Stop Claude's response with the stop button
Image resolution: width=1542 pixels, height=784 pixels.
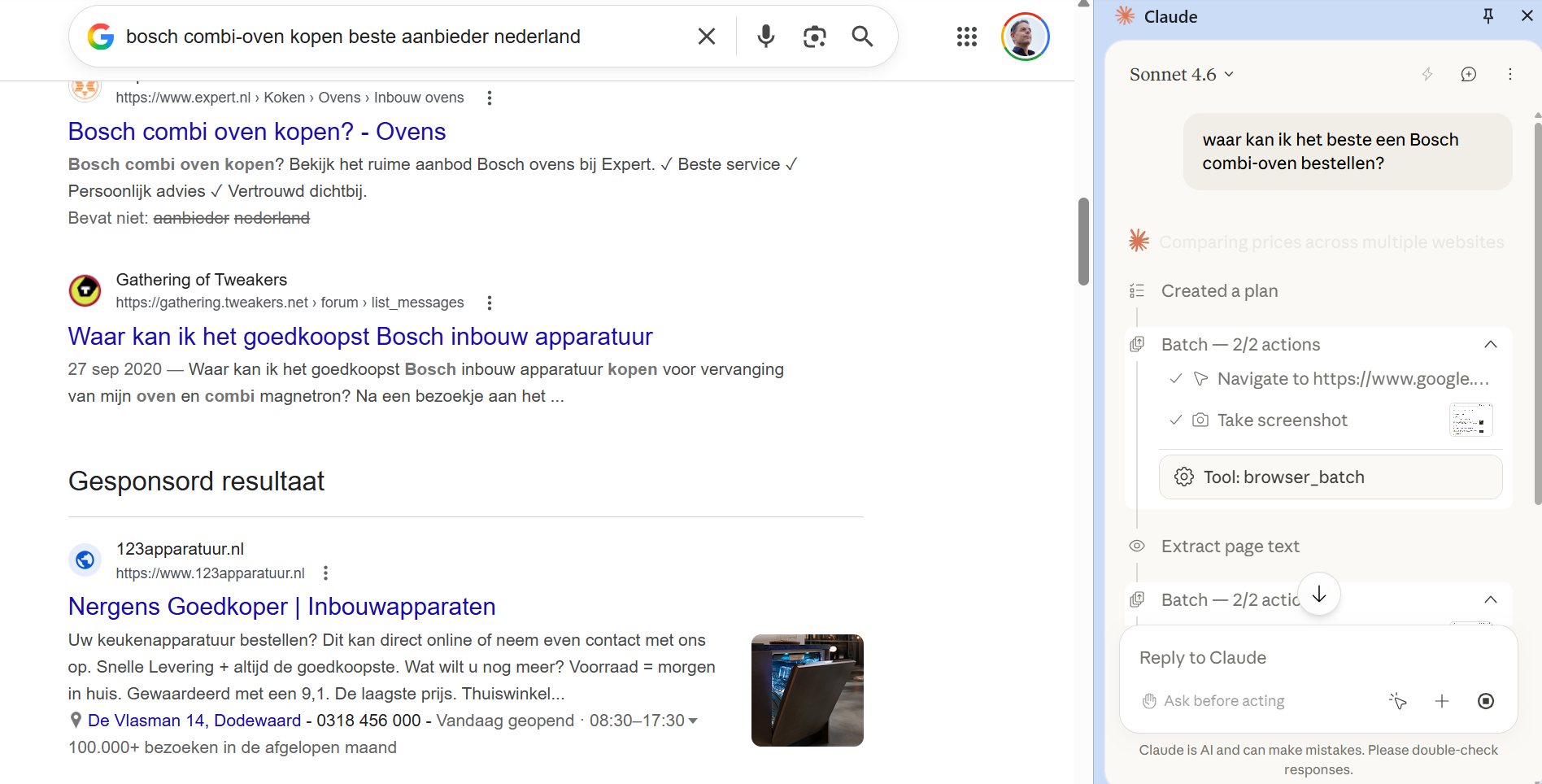pos(1485,701)
